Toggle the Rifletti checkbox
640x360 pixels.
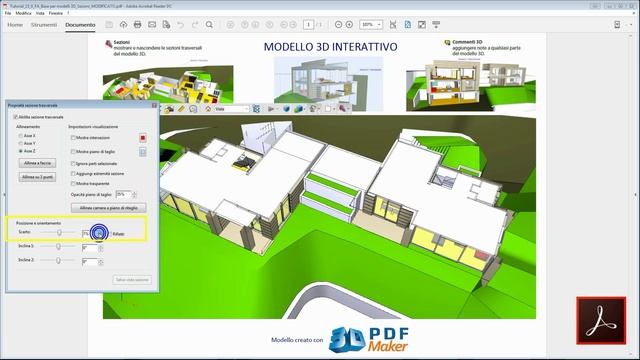pyautogui.click(x=111, y=234)
